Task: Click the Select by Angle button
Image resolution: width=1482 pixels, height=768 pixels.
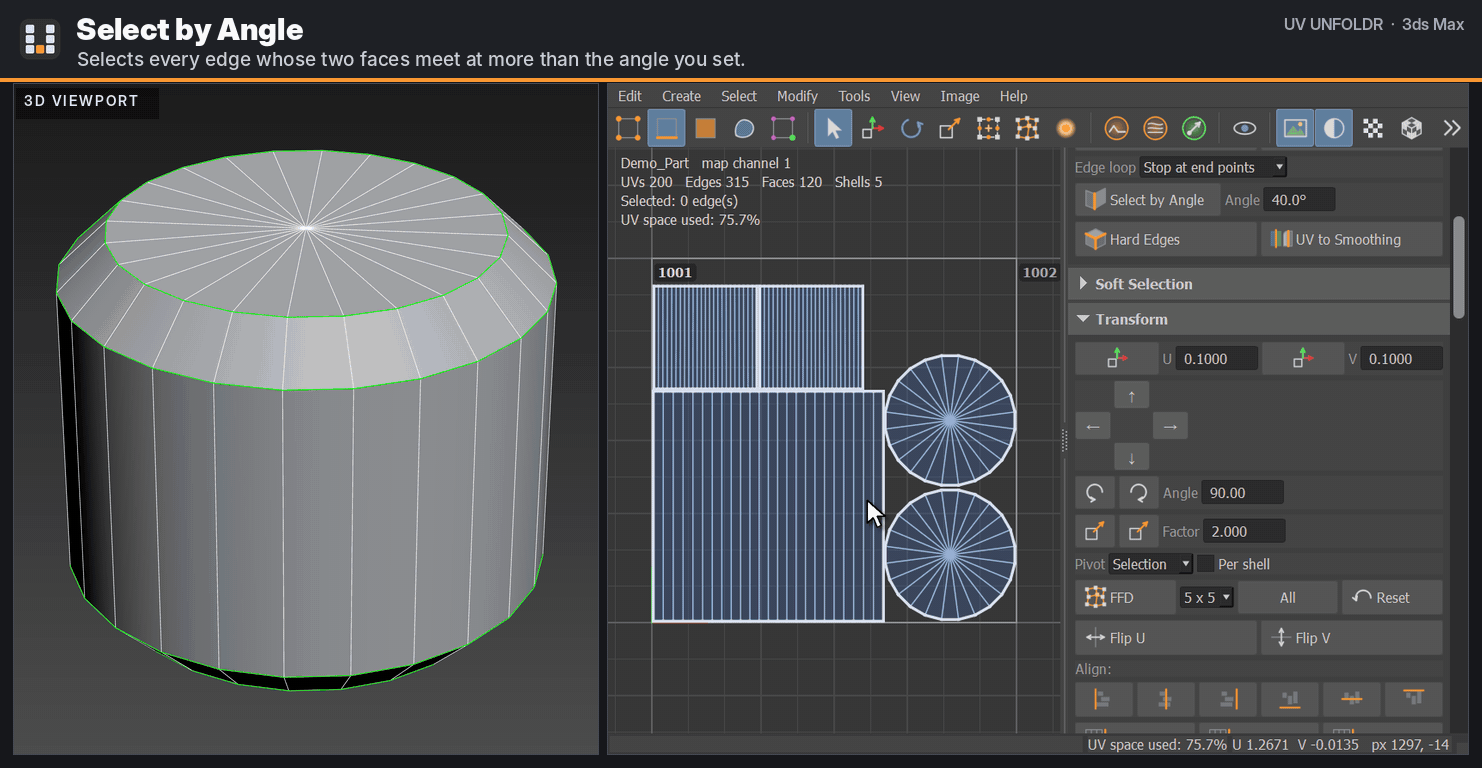Action: click(1147, 200)
